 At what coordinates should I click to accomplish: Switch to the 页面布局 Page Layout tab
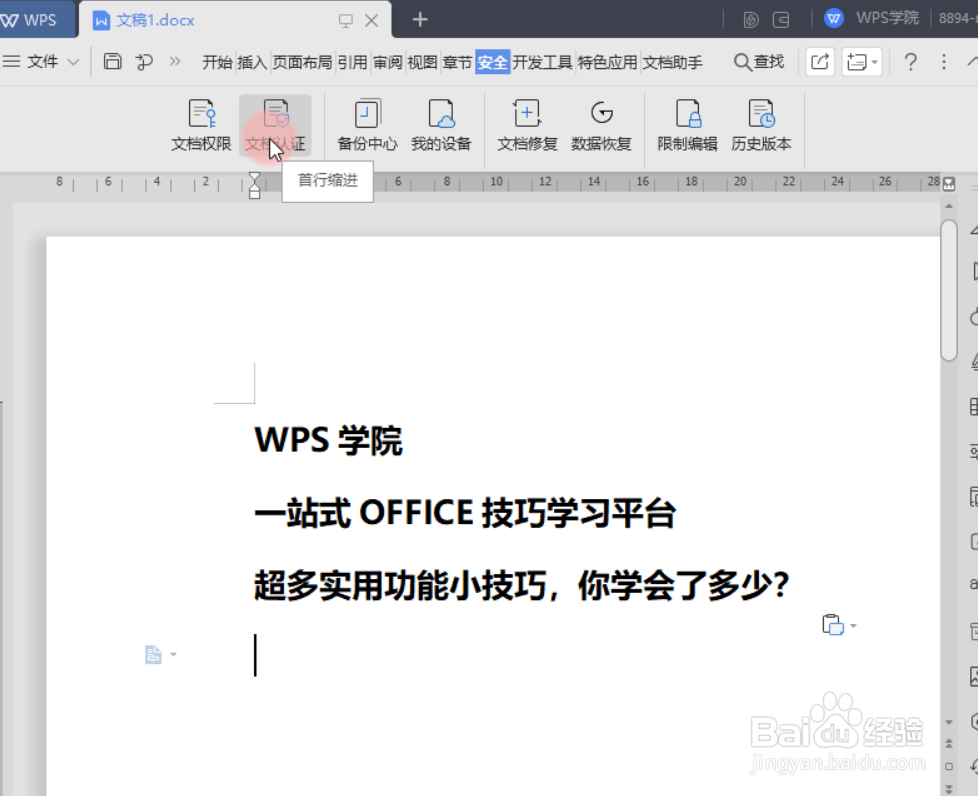(x=302, y=62)
